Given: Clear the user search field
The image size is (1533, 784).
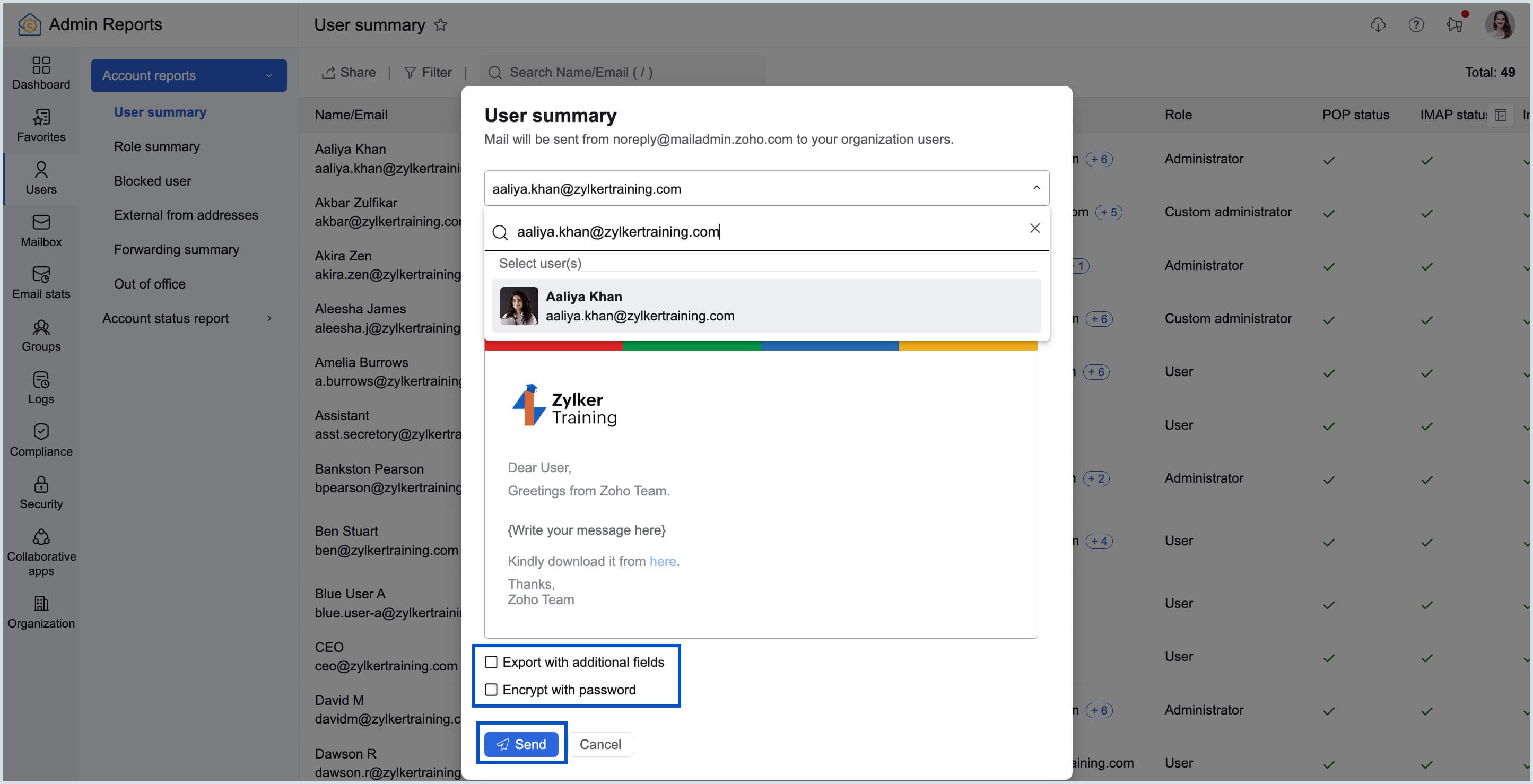Looking at the screenshot, I should coord(1034,229).
